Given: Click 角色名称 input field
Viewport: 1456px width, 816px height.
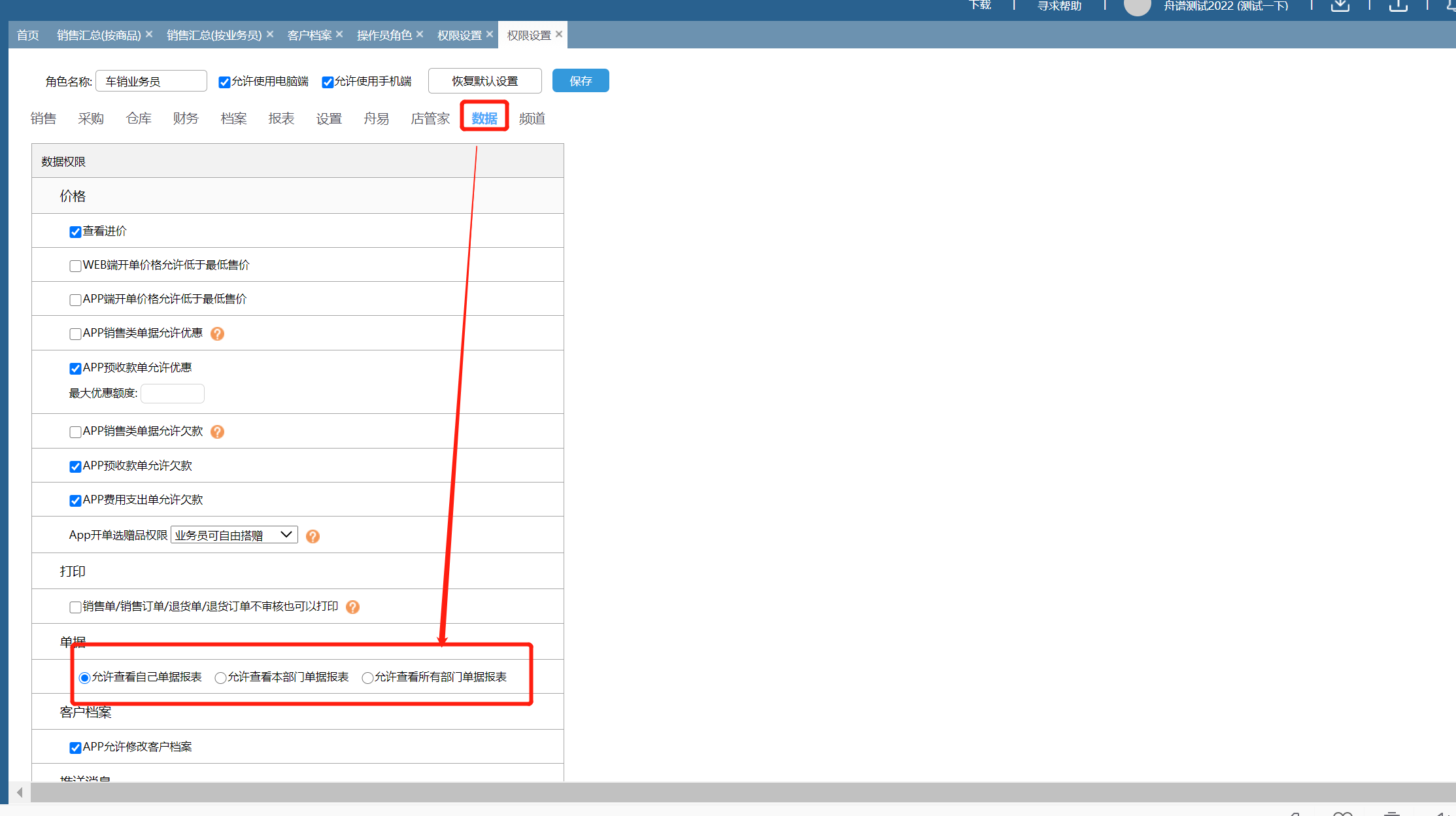Looking at the screenshot, I should point(151,81).
